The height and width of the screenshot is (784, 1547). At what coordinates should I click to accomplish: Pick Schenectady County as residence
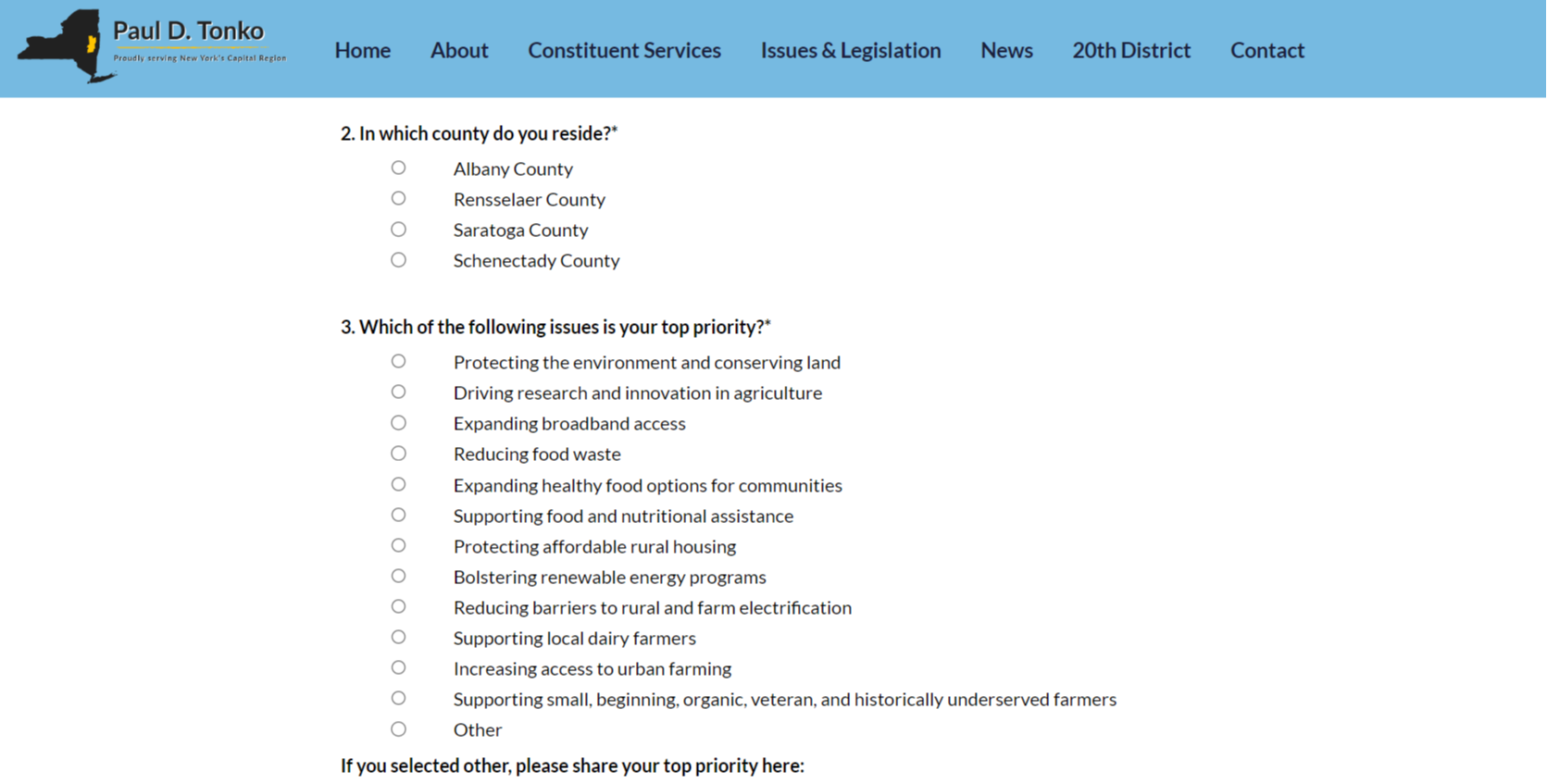pyautogui.click(x=398, y=260)
